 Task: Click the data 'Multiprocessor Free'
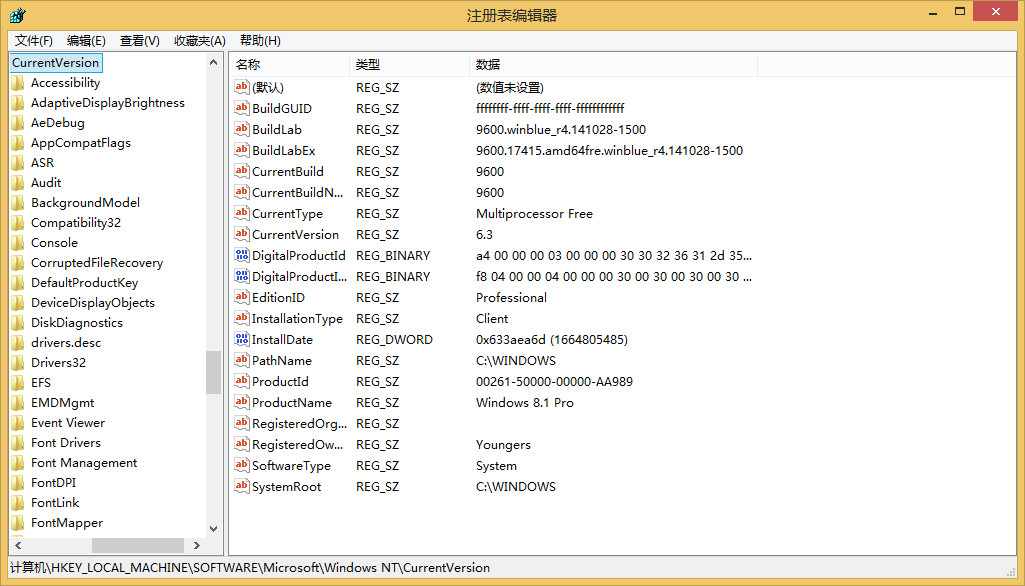point(534,213)
